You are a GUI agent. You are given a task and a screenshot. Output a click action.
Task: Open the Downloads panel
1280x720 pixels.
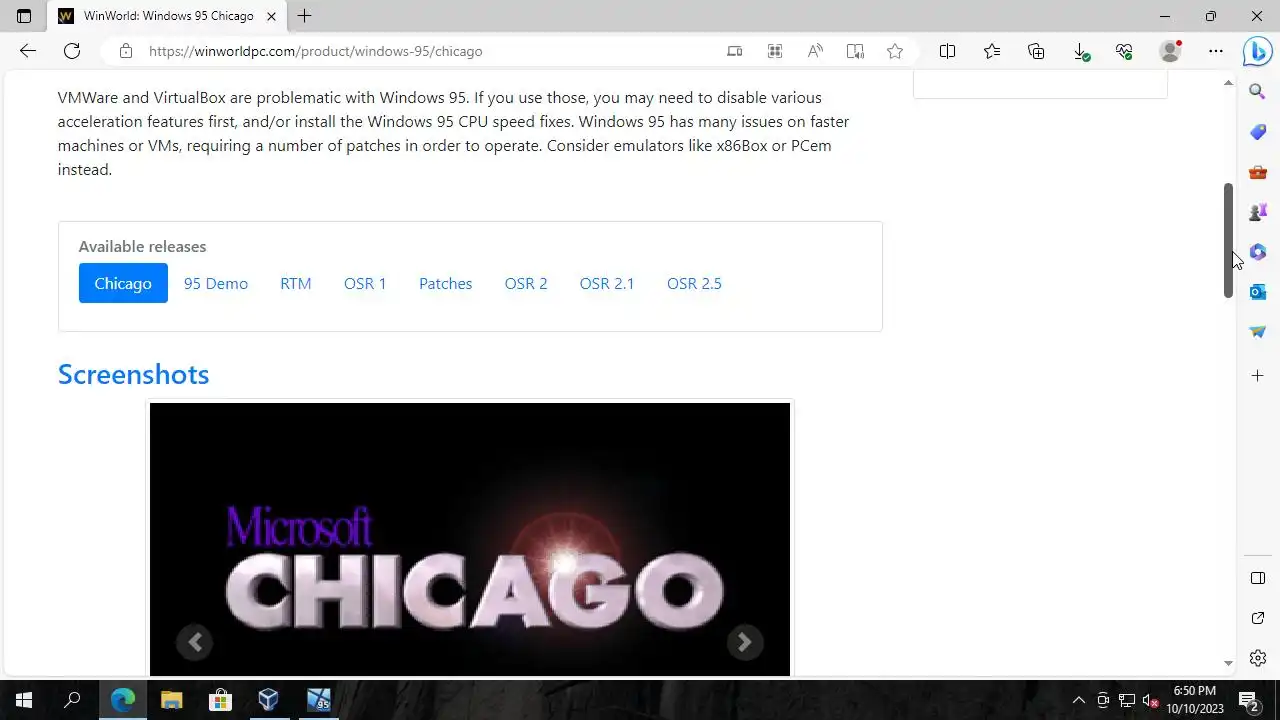(x=1081, y=51)
